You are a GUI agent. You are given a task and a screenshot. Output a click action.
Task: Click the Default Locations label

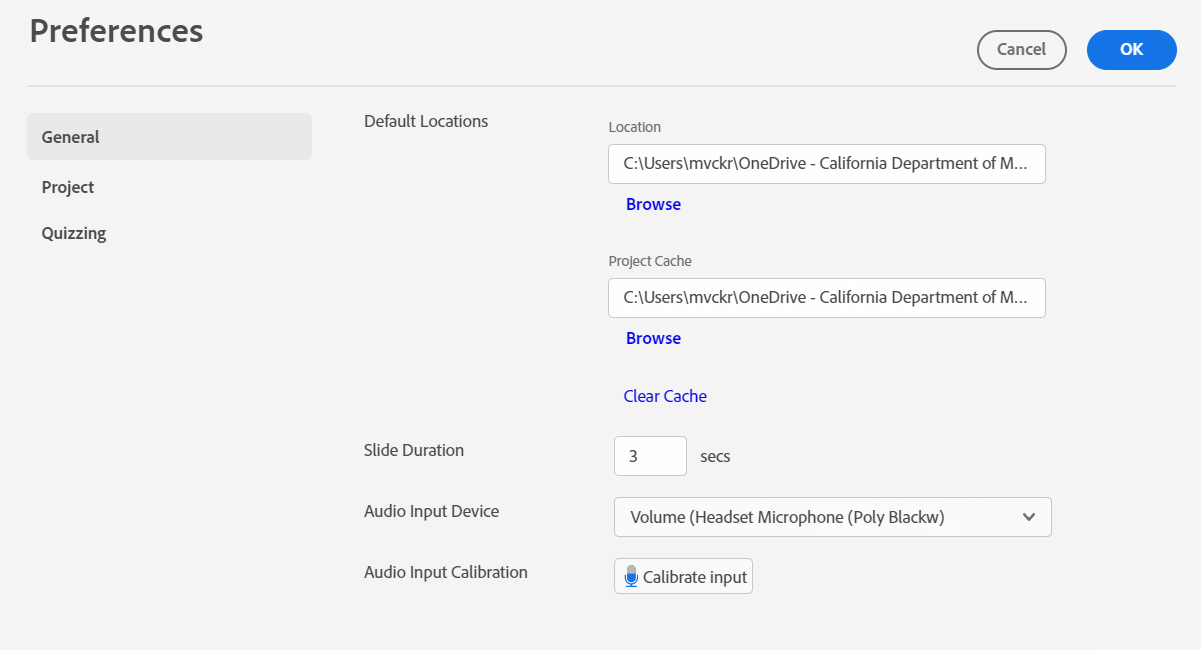(426, 121)
